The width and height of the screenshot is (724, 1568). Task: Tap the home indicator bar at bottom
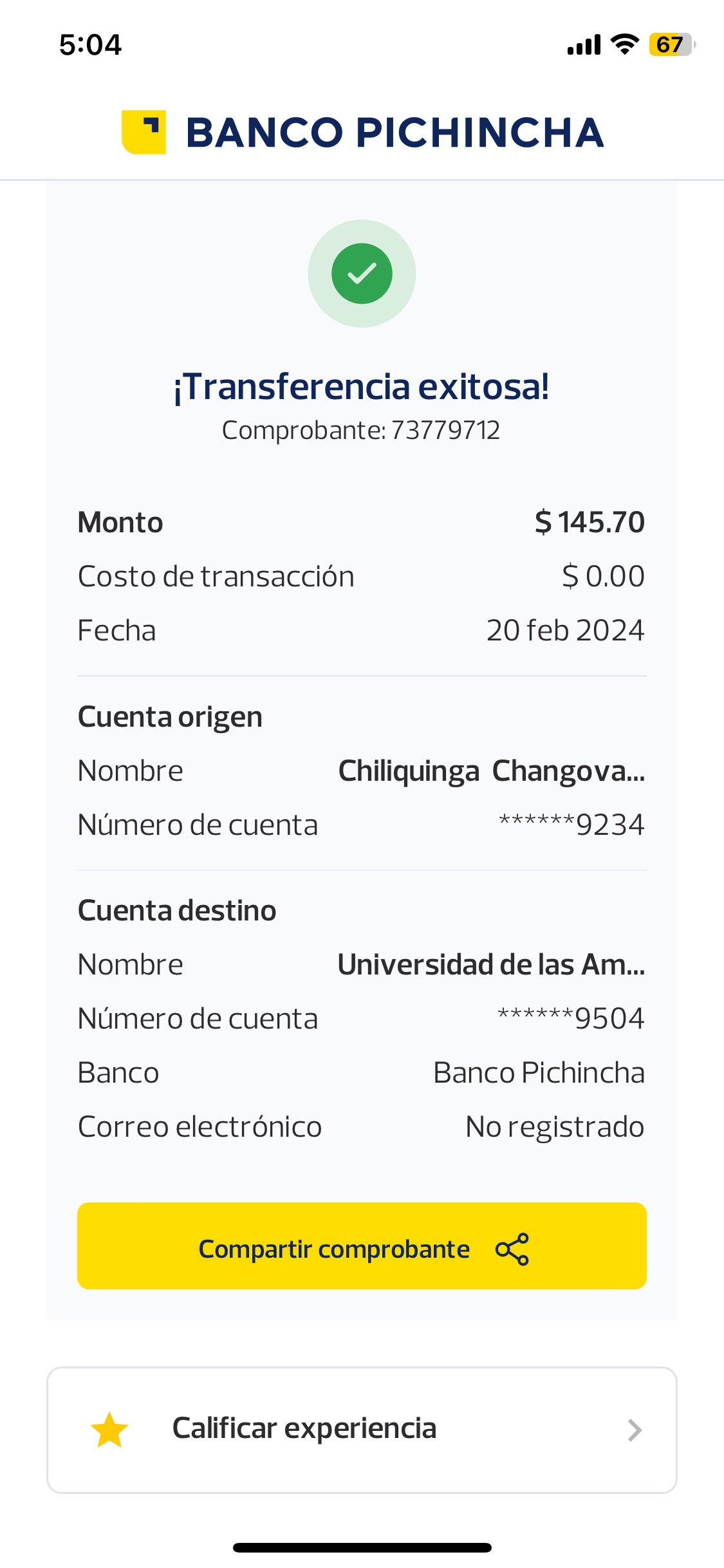click(362, 1547)
